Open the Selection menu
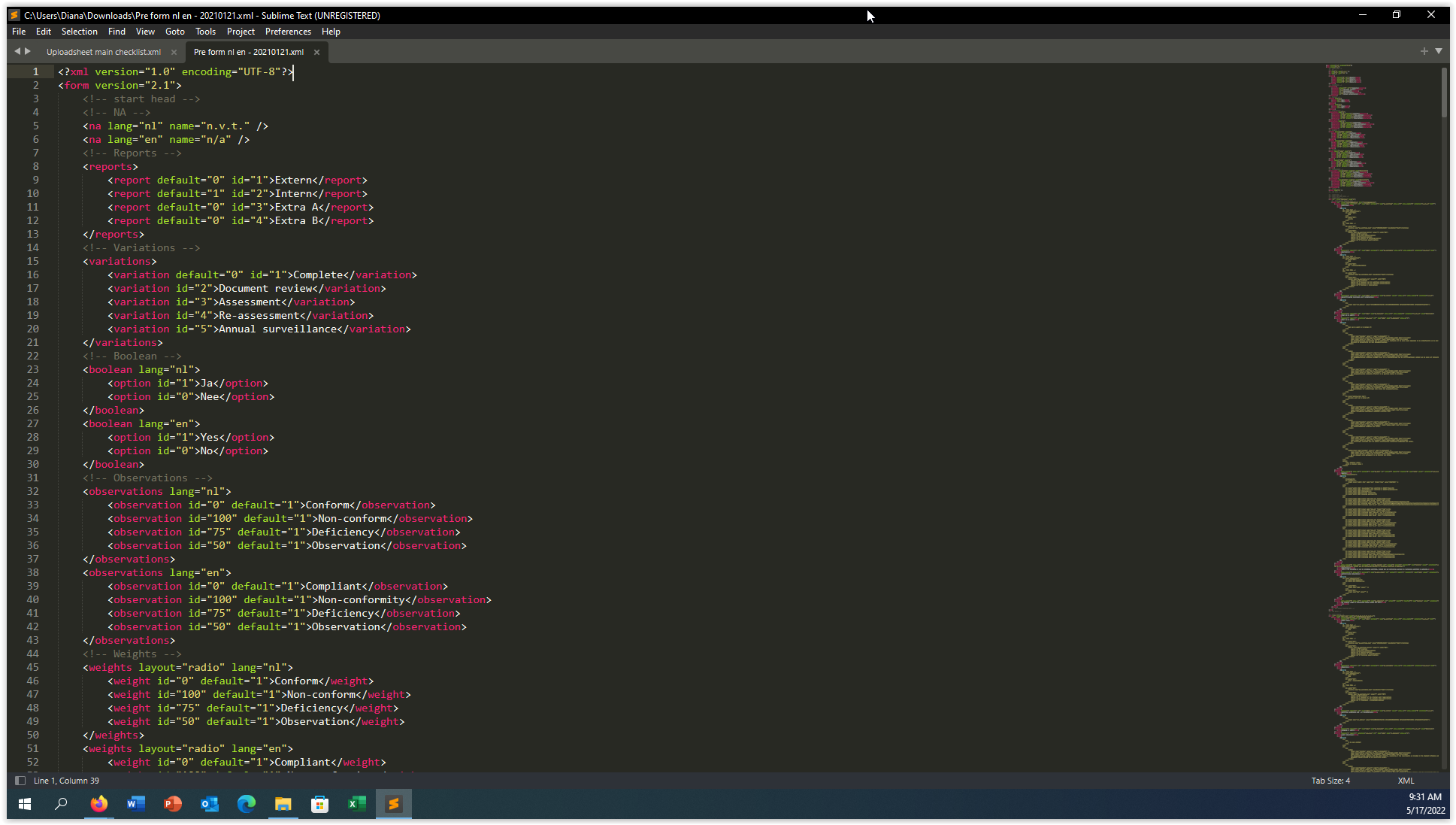Screen dimensions: 1456x825 coord(79,32)
